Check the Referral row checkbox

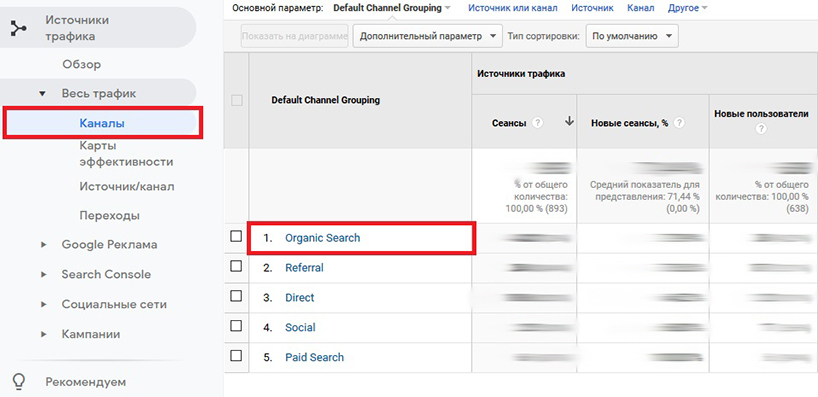pos(236,266)
